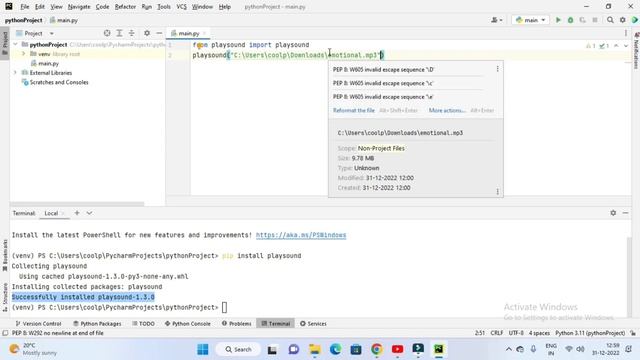Click the Run with Coverage icon
This screenshot has height=360, width=640.
(x=582, y=20)
